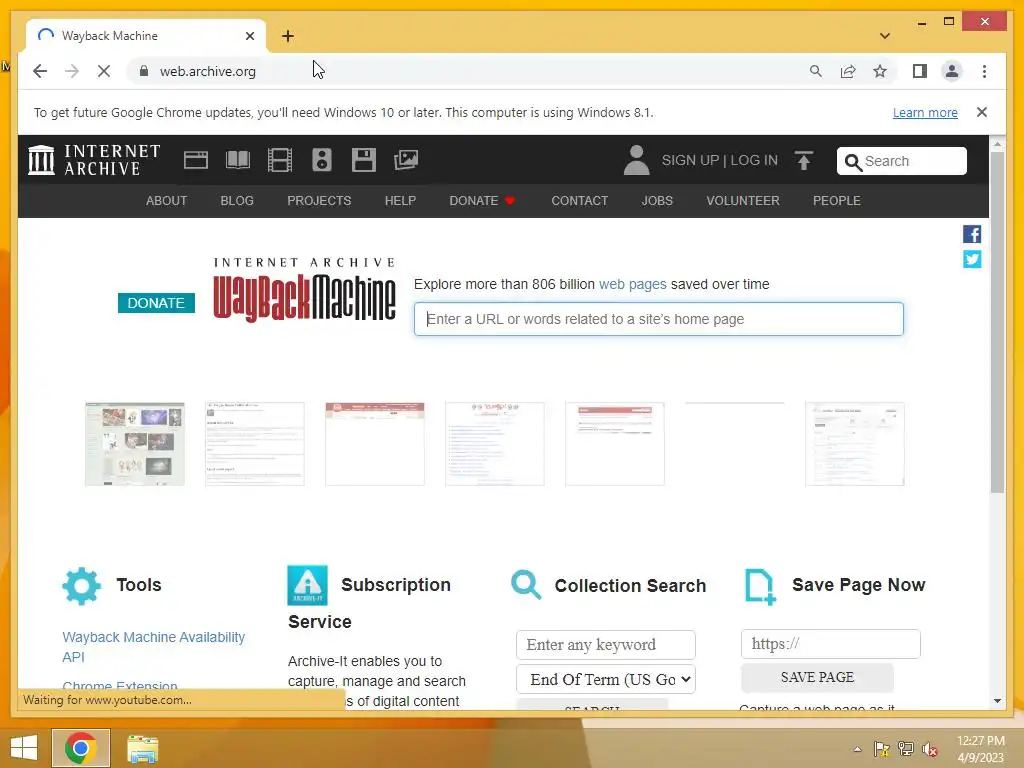Open the VOLUNTEER menu item

743,200
